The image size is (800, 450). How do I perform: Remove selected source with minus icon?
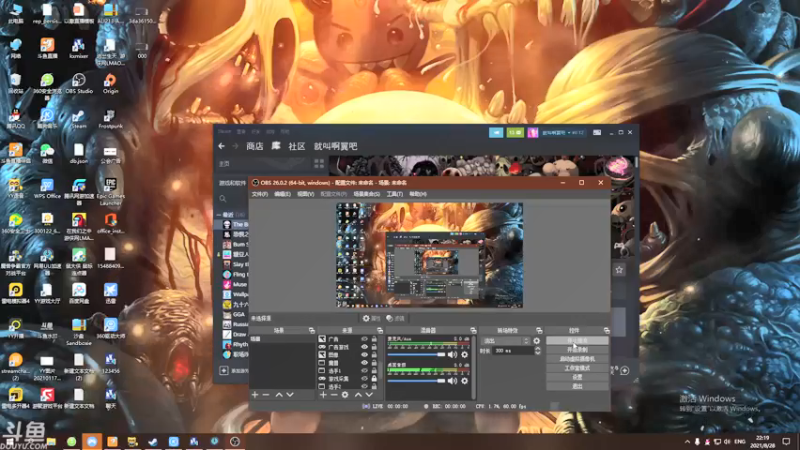point(334,395)
